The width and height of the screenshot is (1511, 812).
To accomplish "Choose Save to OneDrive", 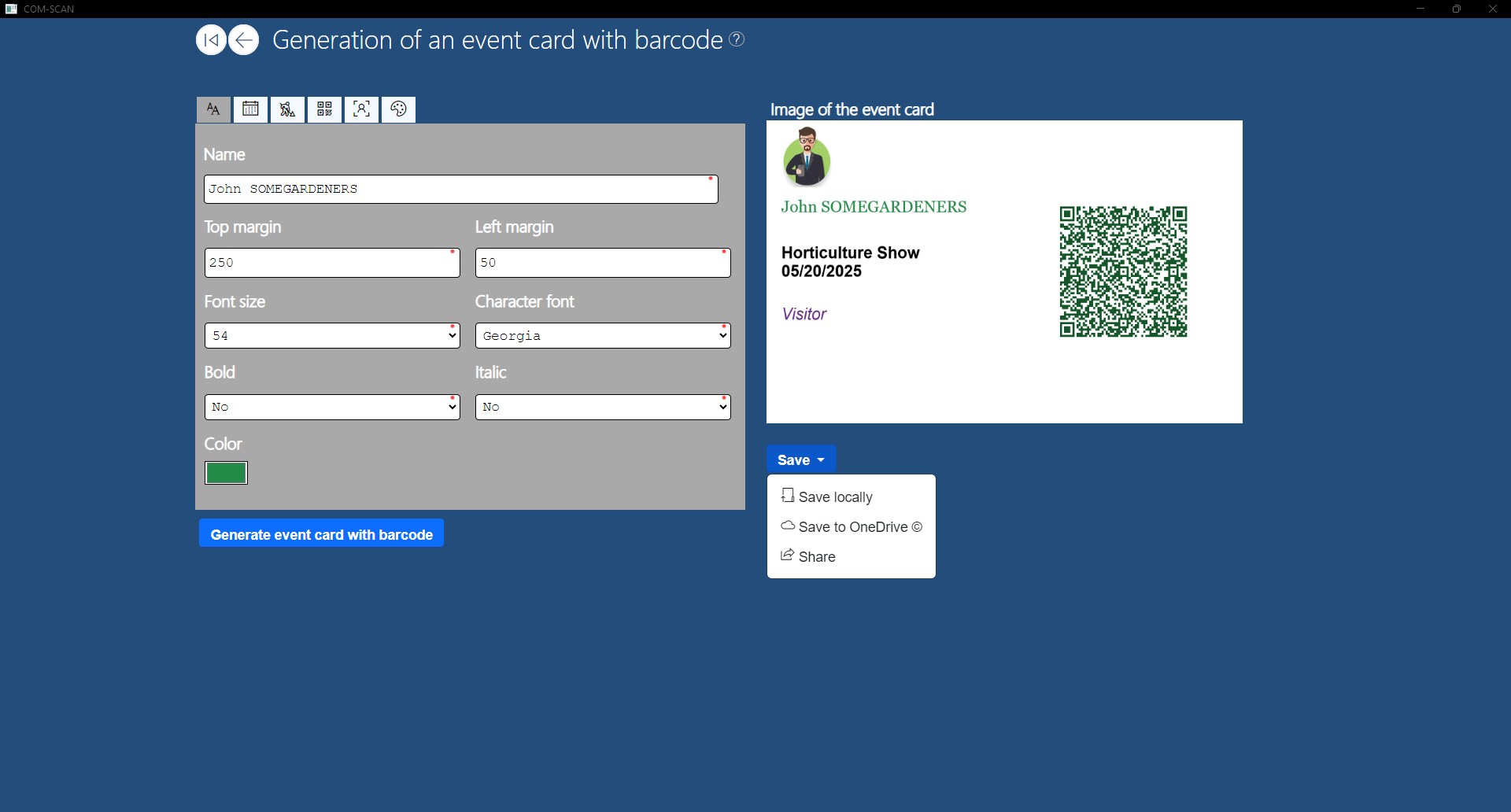I will point(852,527).
